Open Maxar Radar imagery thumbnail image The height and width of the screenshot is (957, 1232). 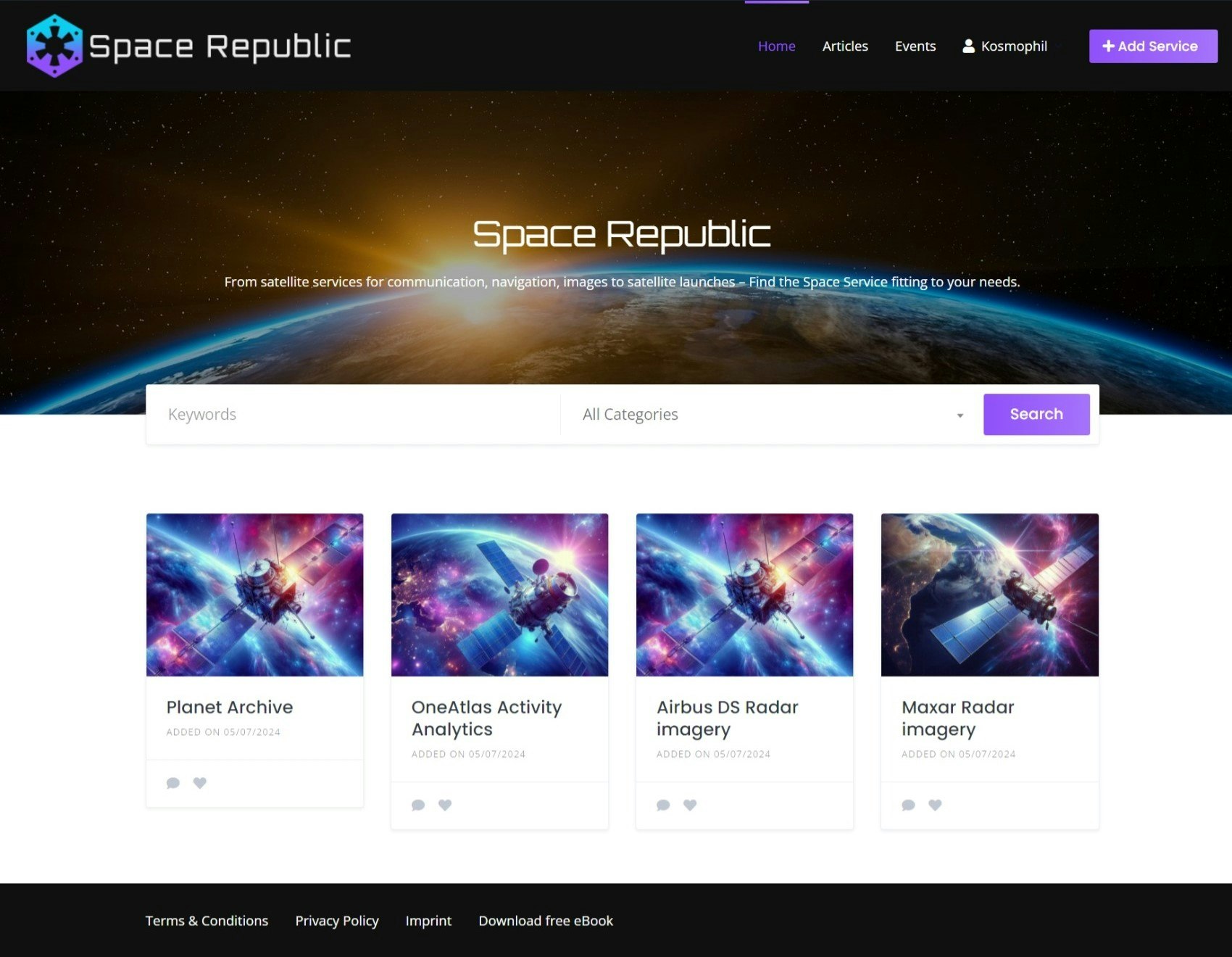[990, 595]
